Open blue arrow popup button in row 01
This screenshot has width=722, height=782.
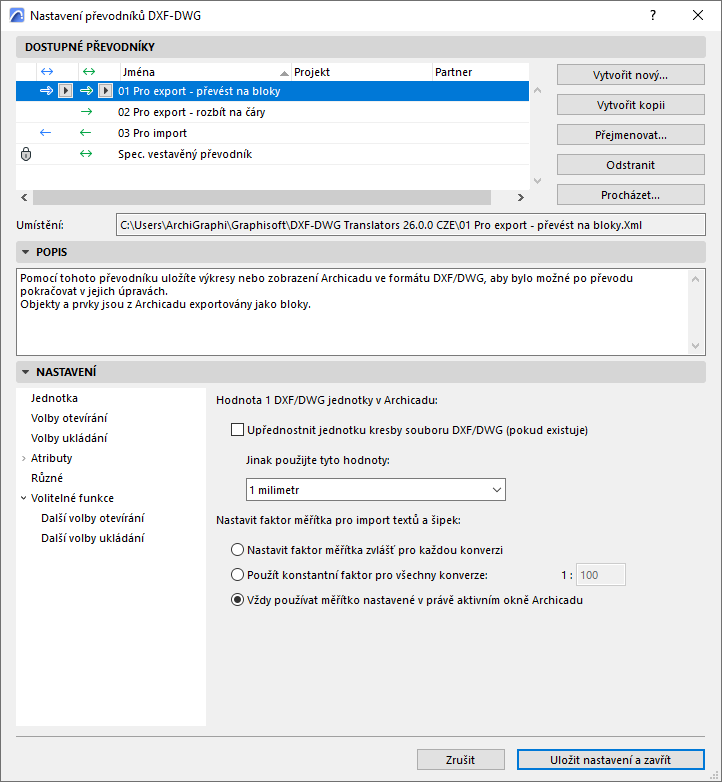pos(65,91)
